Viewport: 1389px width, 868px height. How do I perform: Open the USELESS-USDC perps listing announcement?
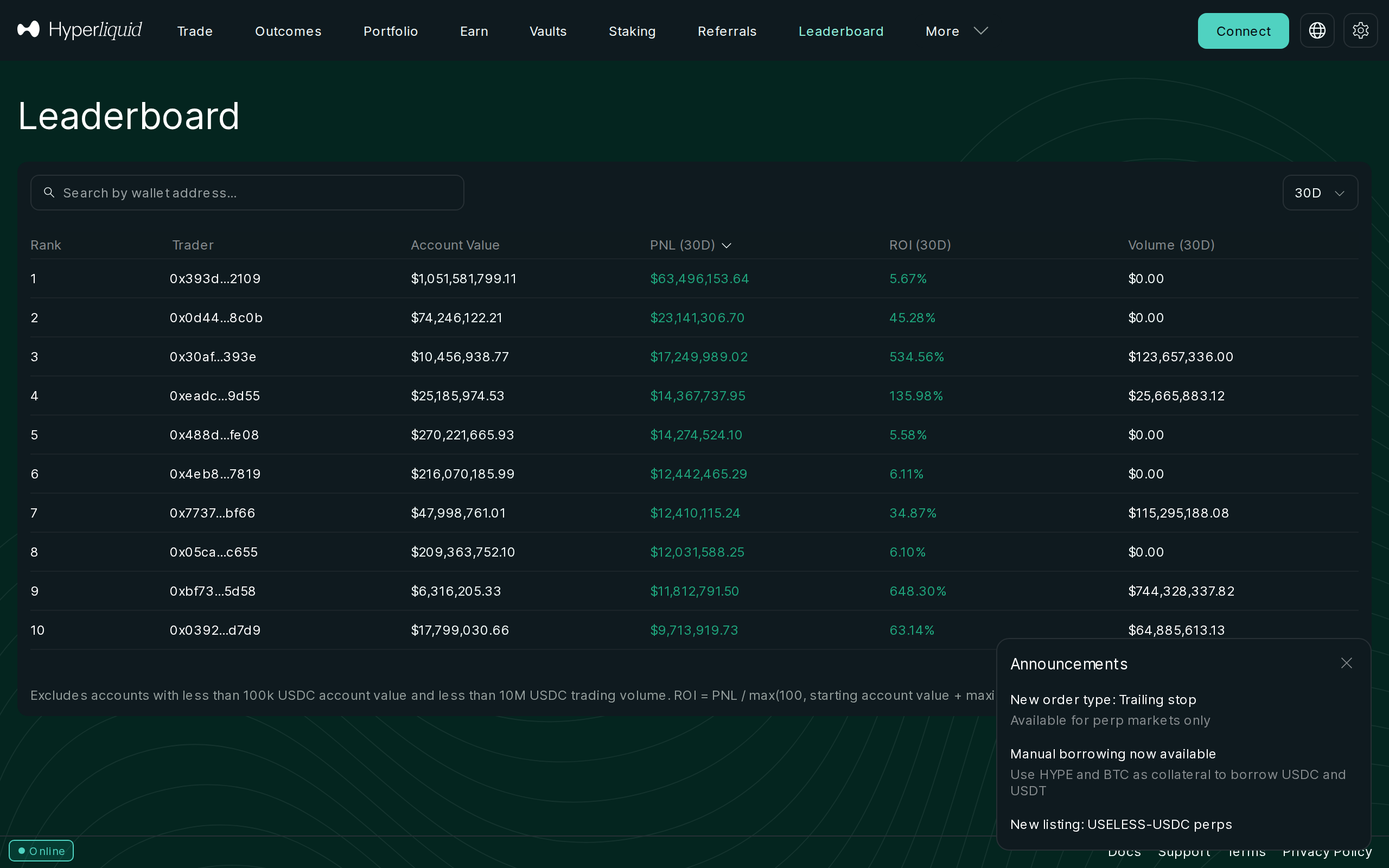[1120, 825]
